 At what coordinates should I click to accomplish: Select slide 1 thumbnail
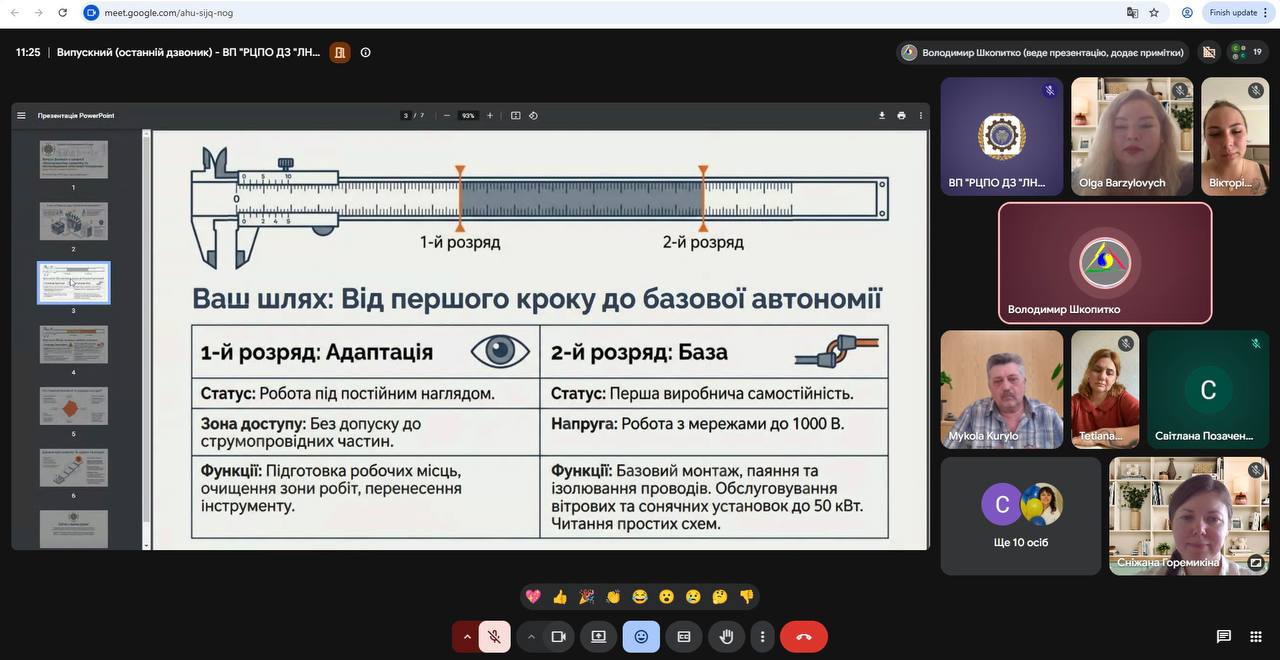[x=74, y=160]
